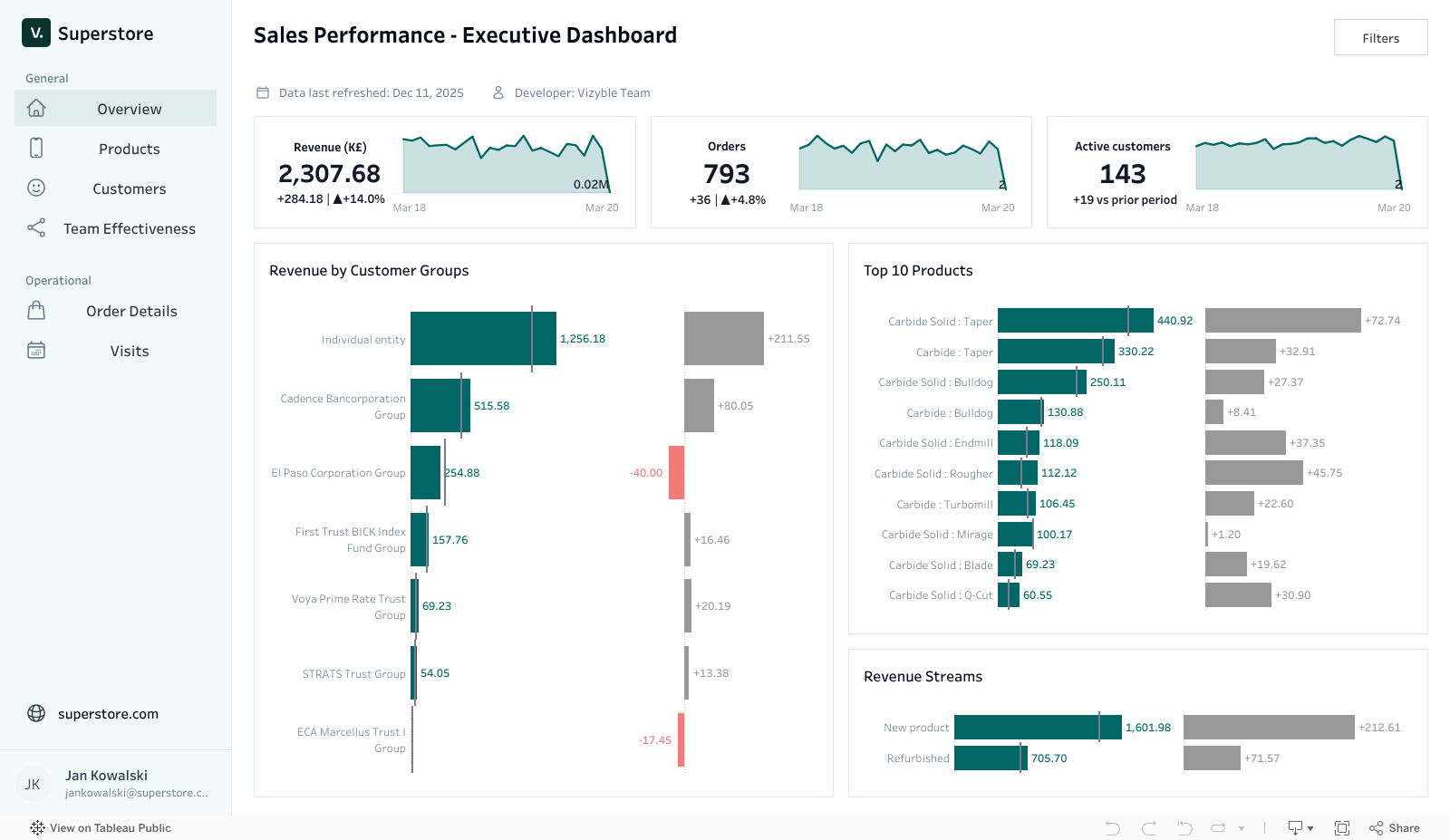Click the Share button
The height and width of the screenshot is (840, 1450).
coord(1395,828)
